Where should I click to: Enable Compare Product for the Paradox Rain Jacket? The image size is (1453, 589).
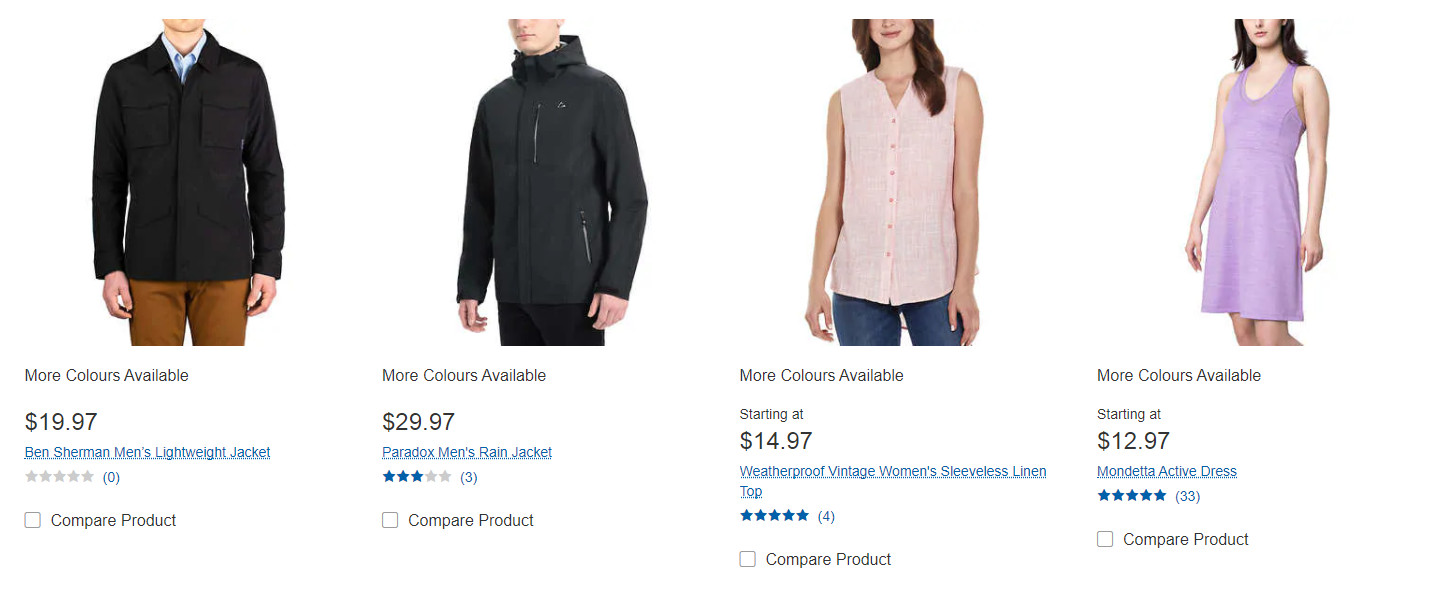tap(390, 520)
